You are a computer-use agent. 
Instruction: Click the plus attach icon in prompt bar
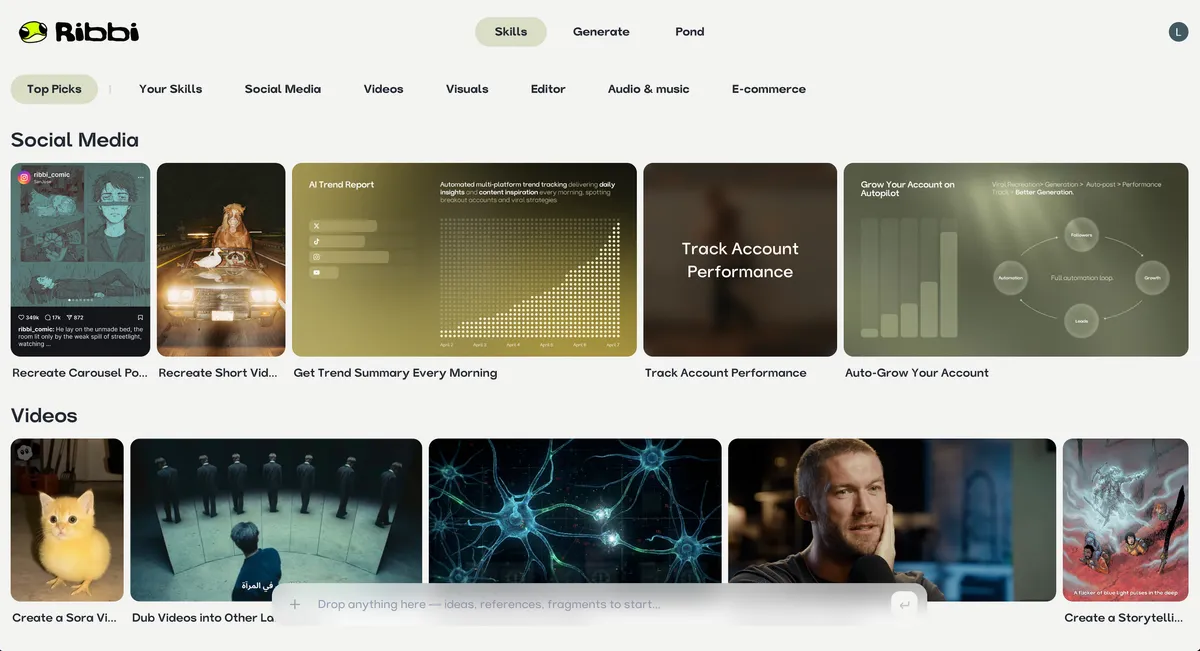pos(295,604)
